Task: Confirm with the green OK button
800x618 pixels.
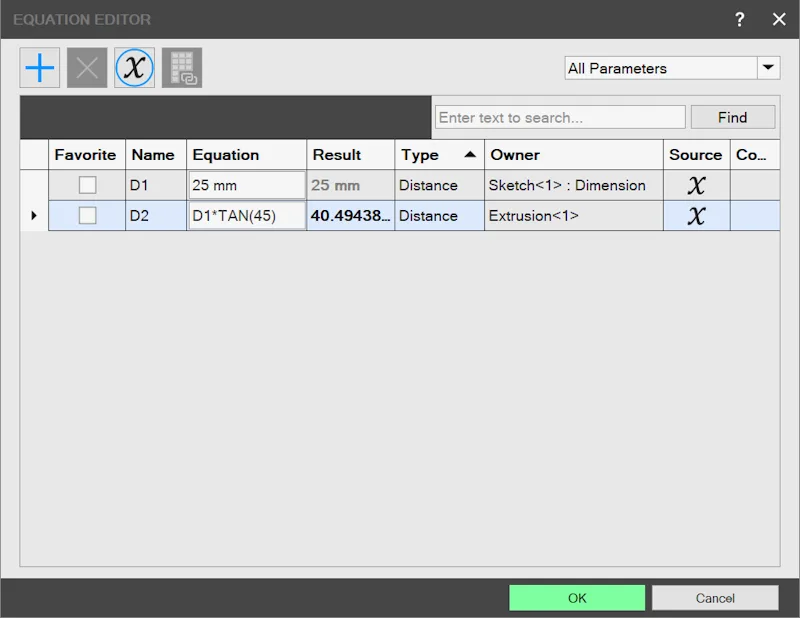Action: click(577, 598)
